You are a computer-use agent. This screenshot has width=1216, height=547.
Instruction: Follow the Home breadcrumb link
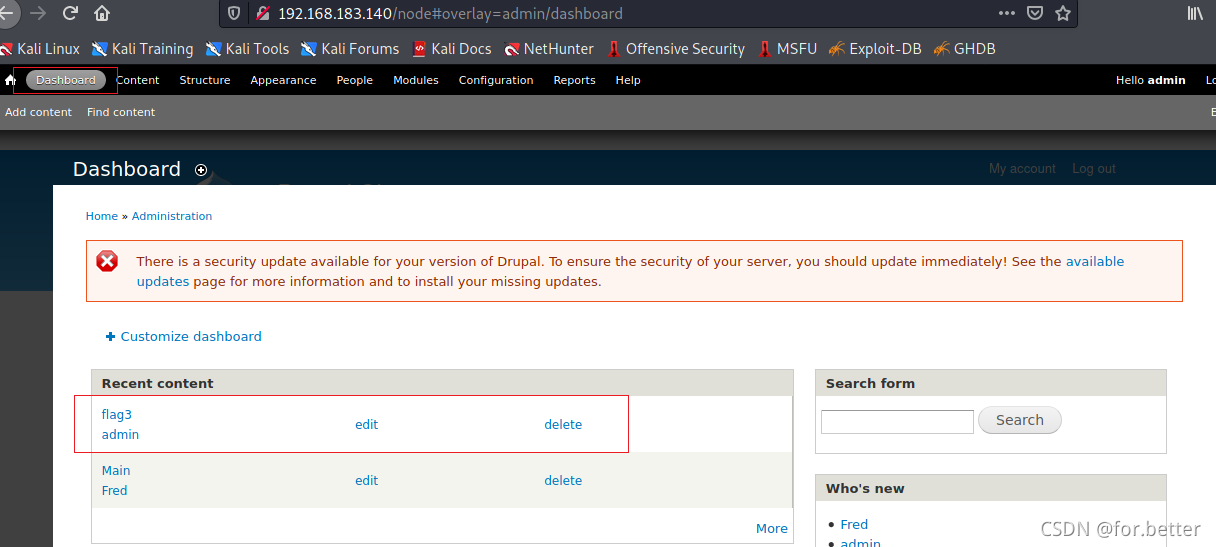(102, 216)
